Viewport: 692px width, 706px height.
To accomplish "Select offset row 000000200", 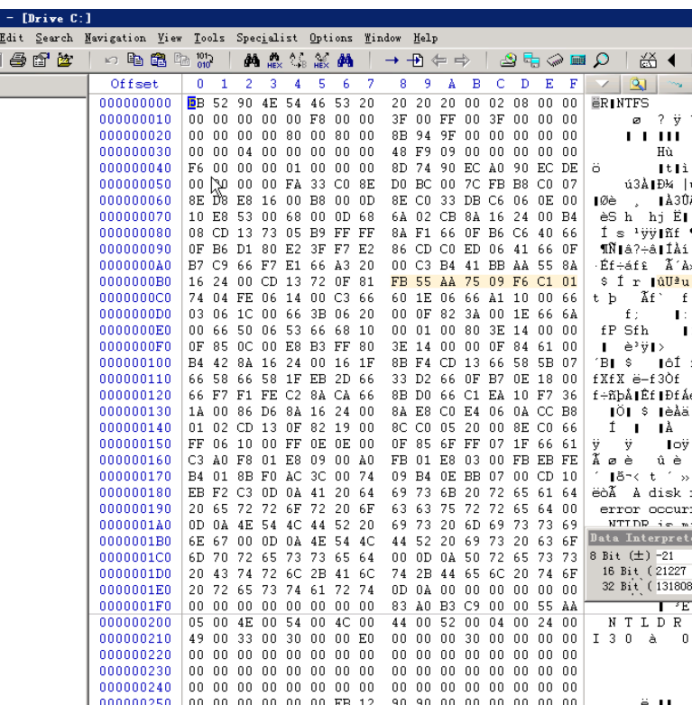I will [135, 622].
